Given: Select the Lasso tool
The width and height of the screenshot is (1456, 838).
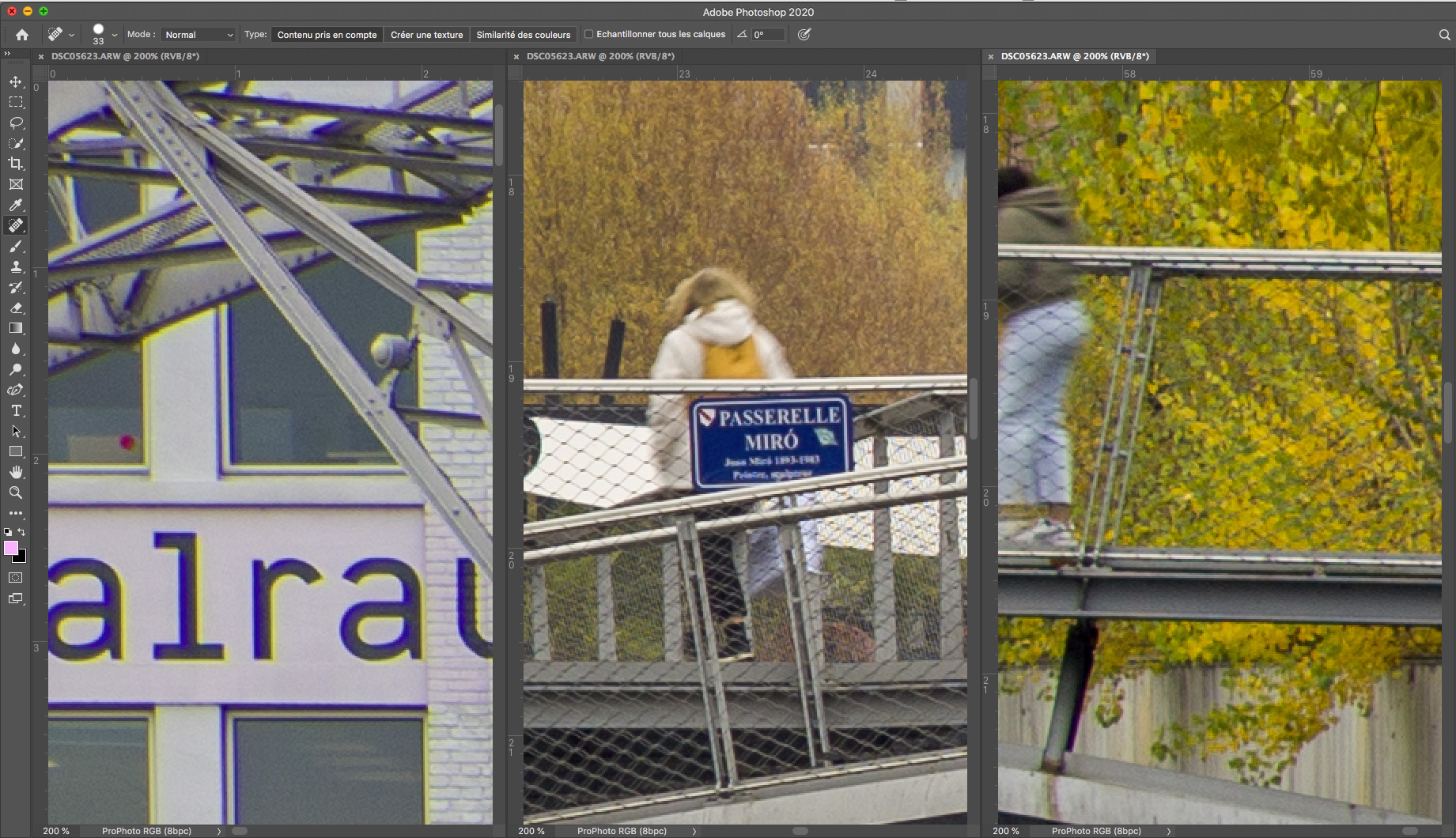Looking at the screenshot, I should click(x=16, y=123).
